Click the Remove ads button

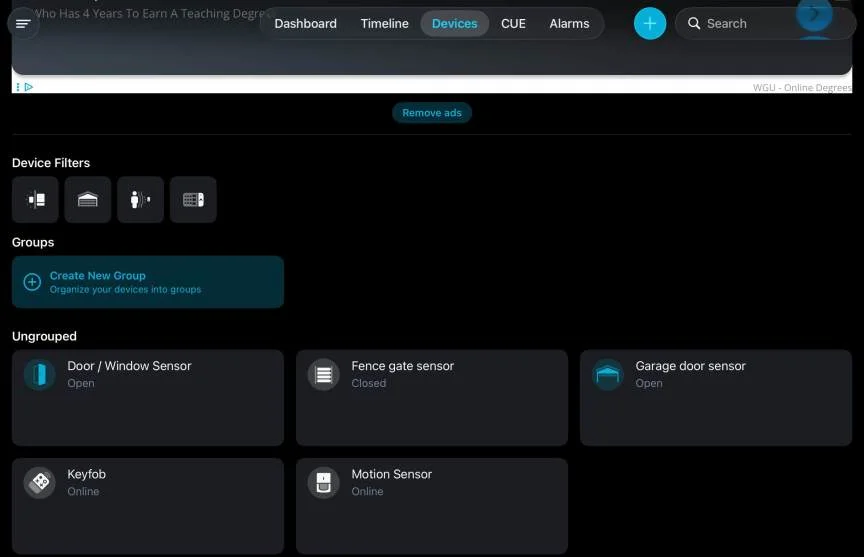click(431, 113)
